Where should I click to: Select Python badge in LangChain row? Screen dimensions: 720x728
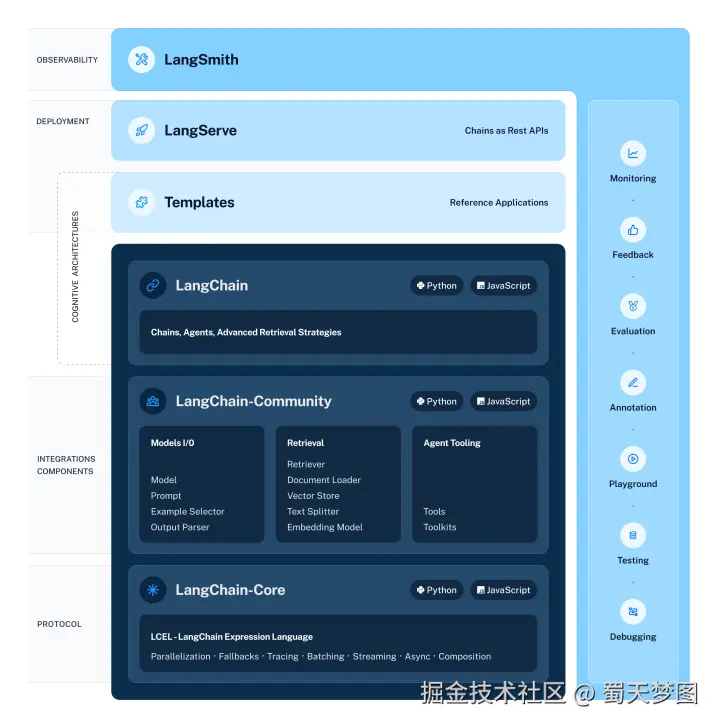pyautogui.click(x=436, y=286)
